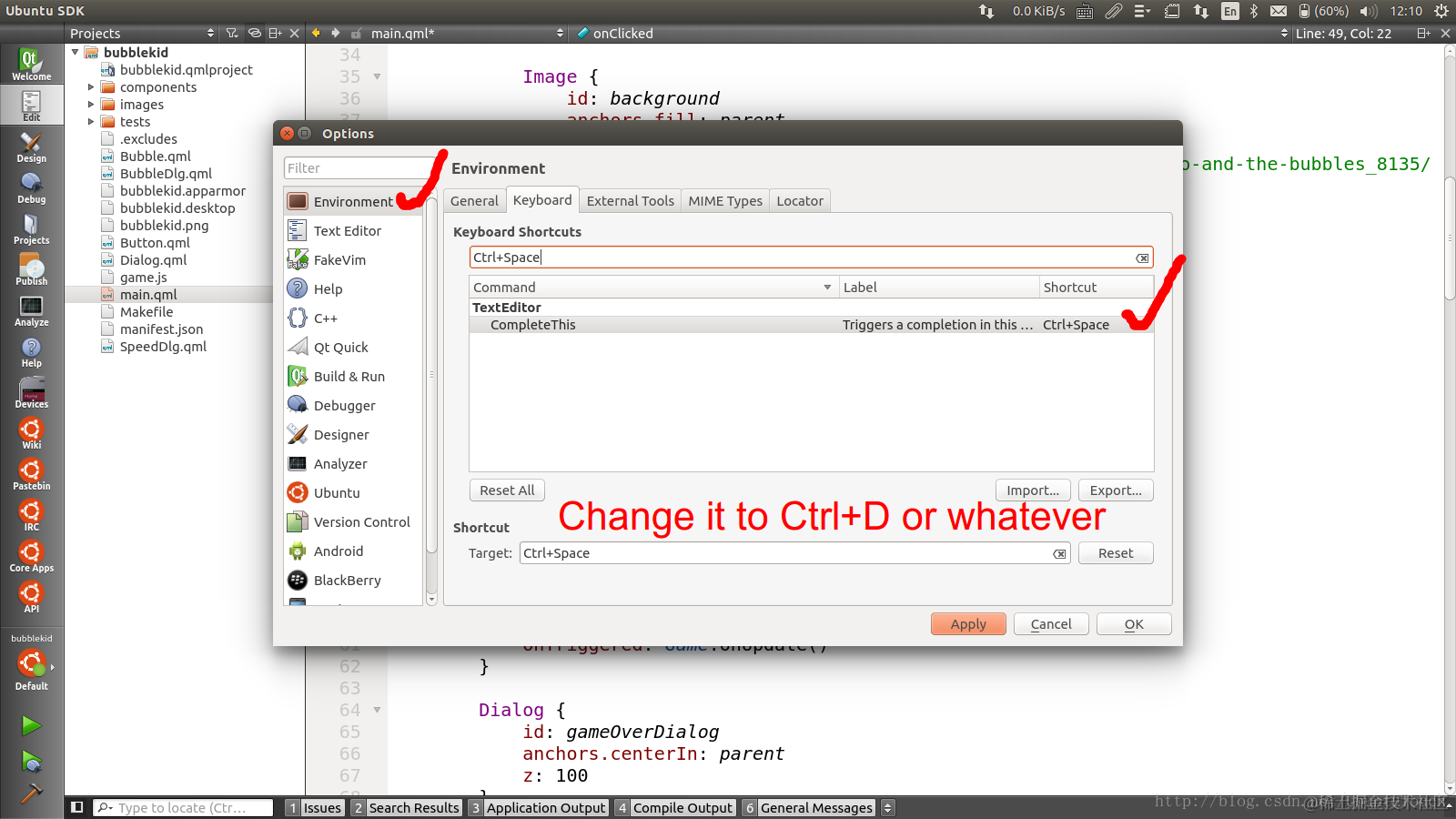Click the Export... button

click(1116, 490)
